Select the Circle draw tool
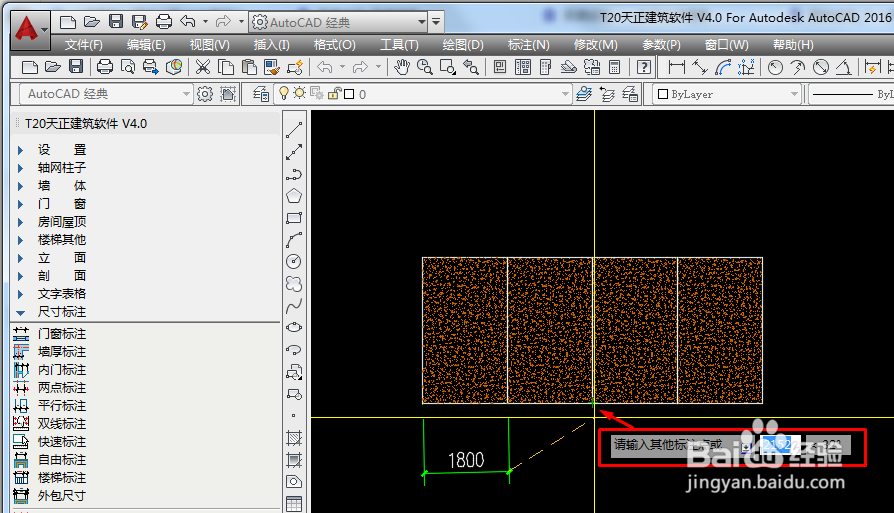 click(294, 262)
